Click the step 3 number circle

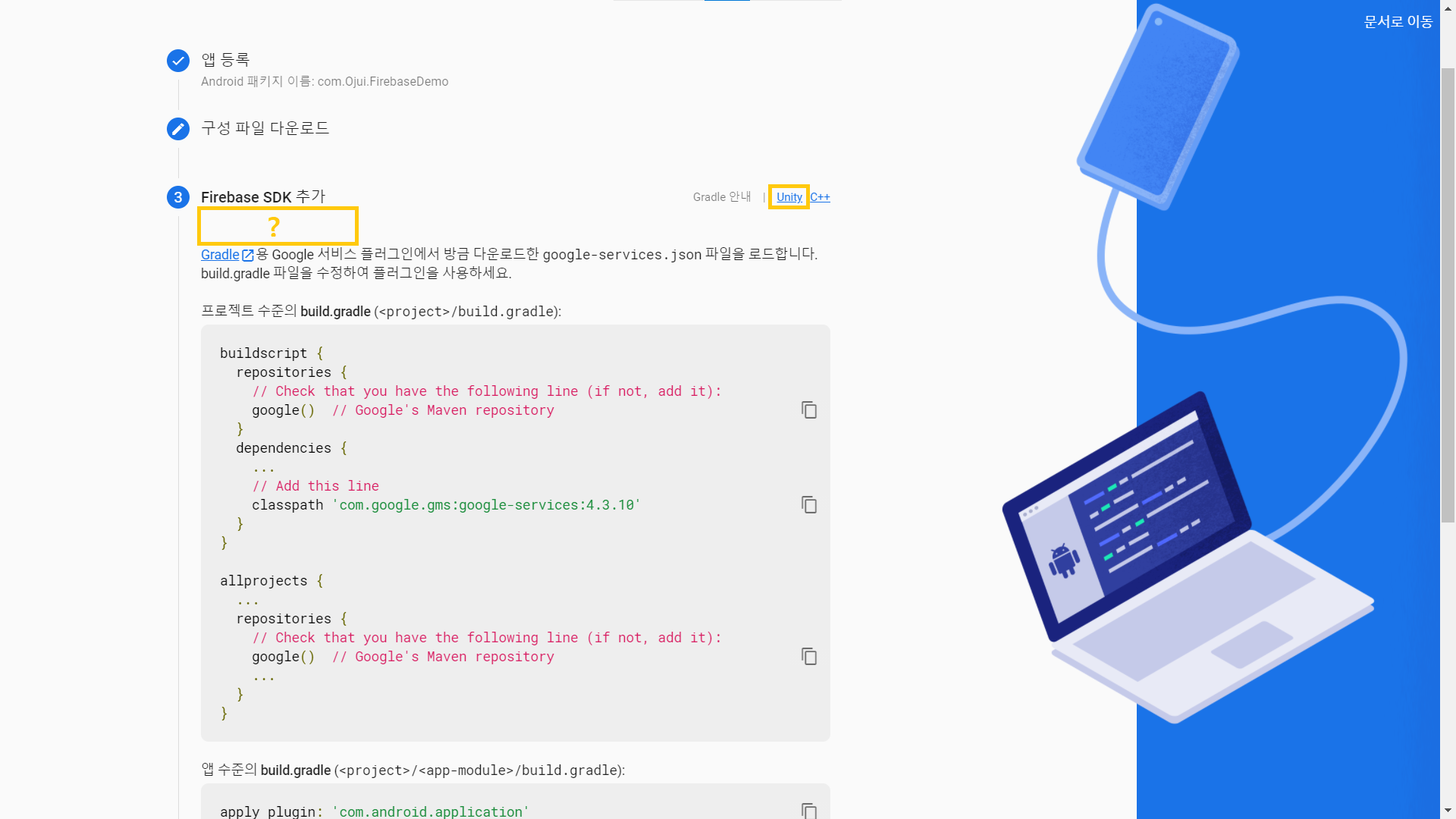178,197
